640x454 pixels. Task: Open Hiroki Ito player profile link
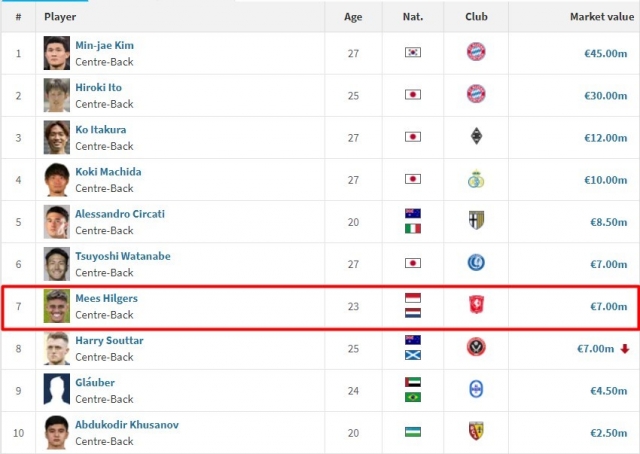(98, 87)
